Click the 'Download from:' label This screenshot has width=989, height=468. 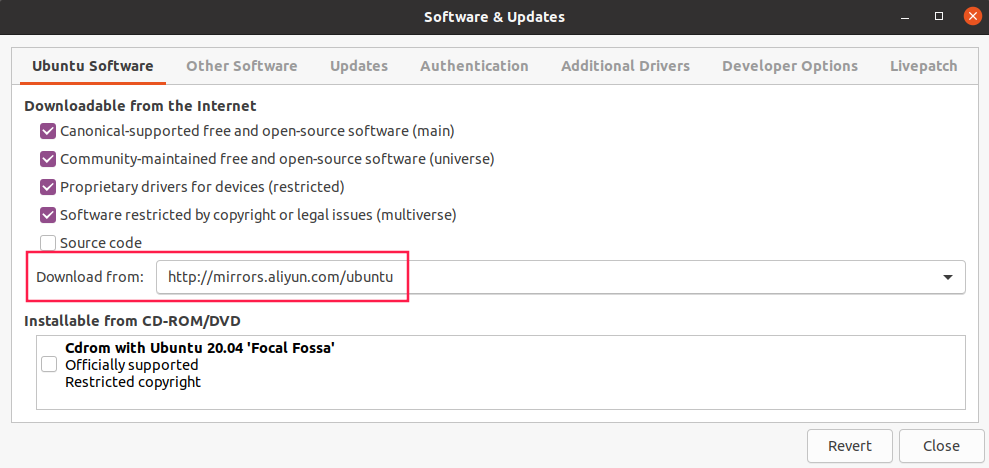click(x=90, y=277)
